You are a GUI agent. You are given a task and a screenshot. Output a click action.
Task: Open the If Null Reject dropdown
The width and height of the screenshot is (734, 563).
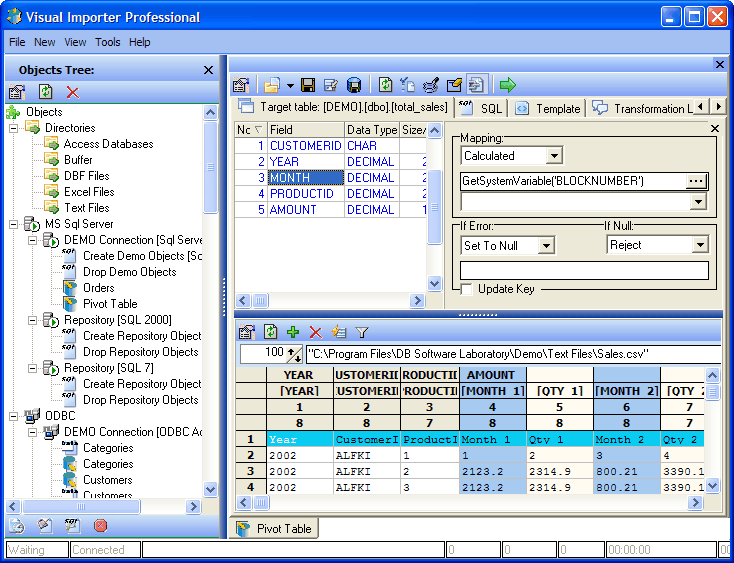tap(699, 245)
